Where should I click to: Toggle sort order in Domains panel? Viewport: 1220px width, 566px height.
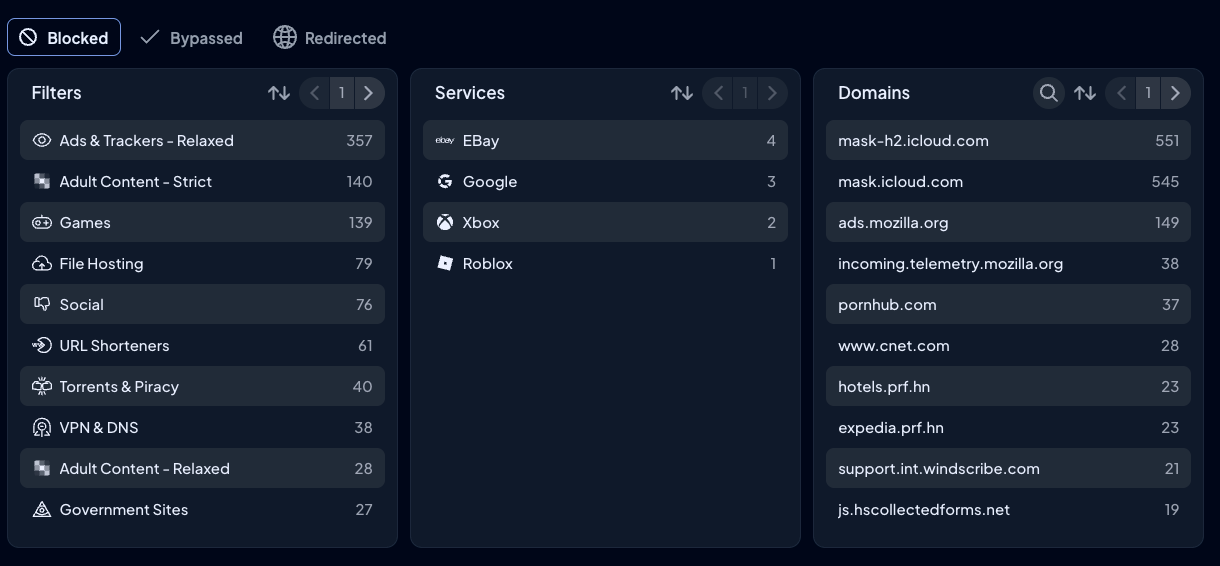pyautogui.click(x=1085, y=93)
